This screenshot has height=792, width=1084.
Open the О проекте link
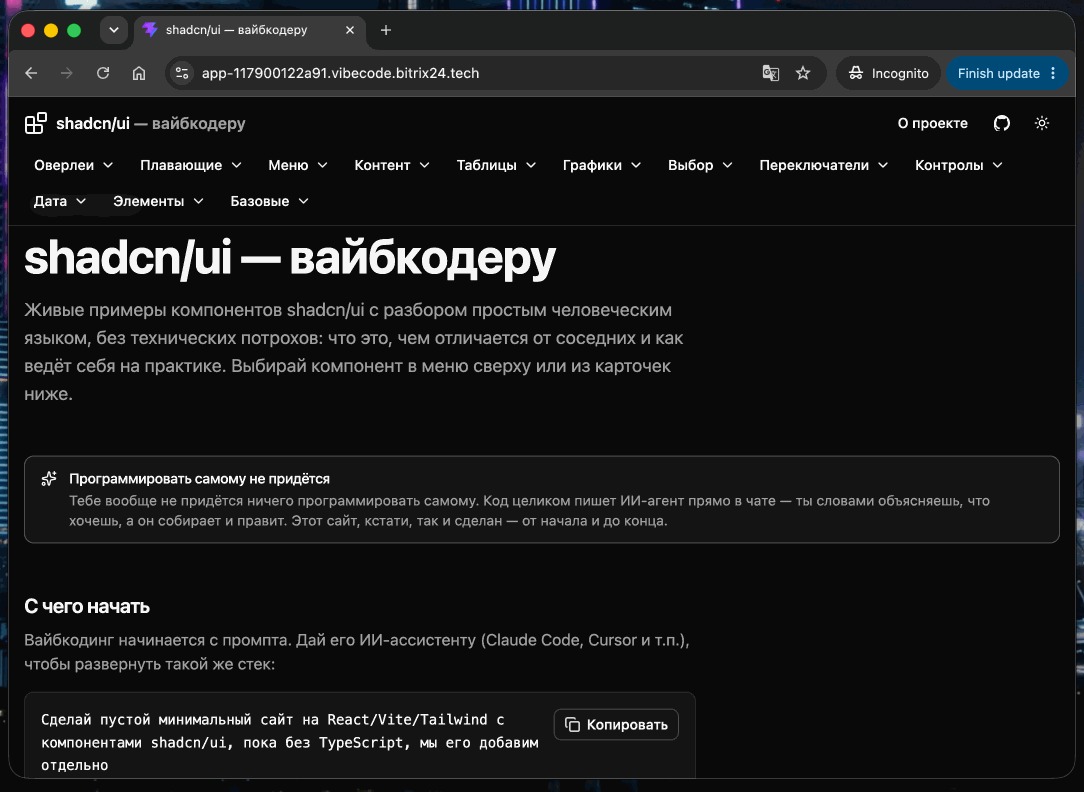click(933, 124)
